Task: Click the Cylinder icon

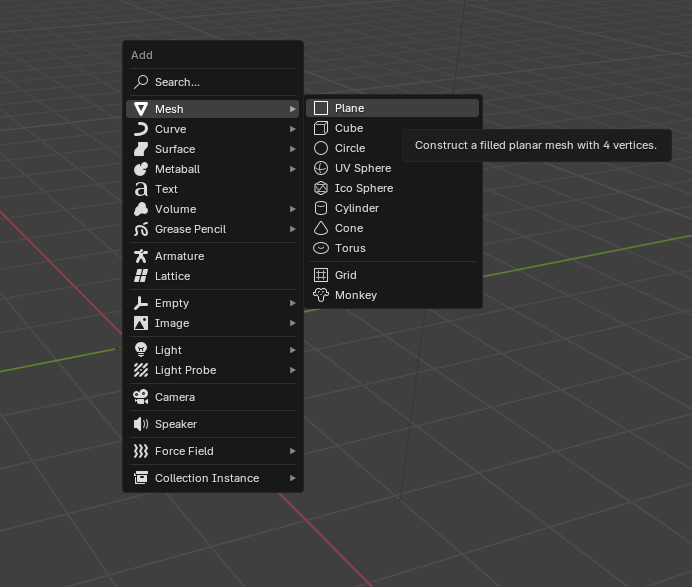Action: pyautogui.click(x=321, y=208)
